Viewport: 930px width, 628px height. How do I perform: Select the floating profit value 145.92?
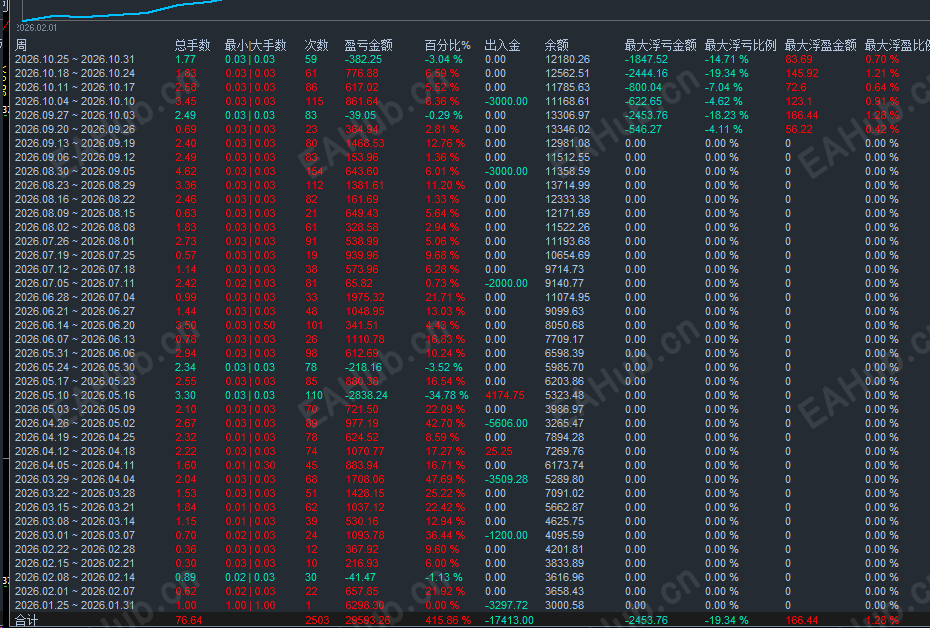point(802,74)
